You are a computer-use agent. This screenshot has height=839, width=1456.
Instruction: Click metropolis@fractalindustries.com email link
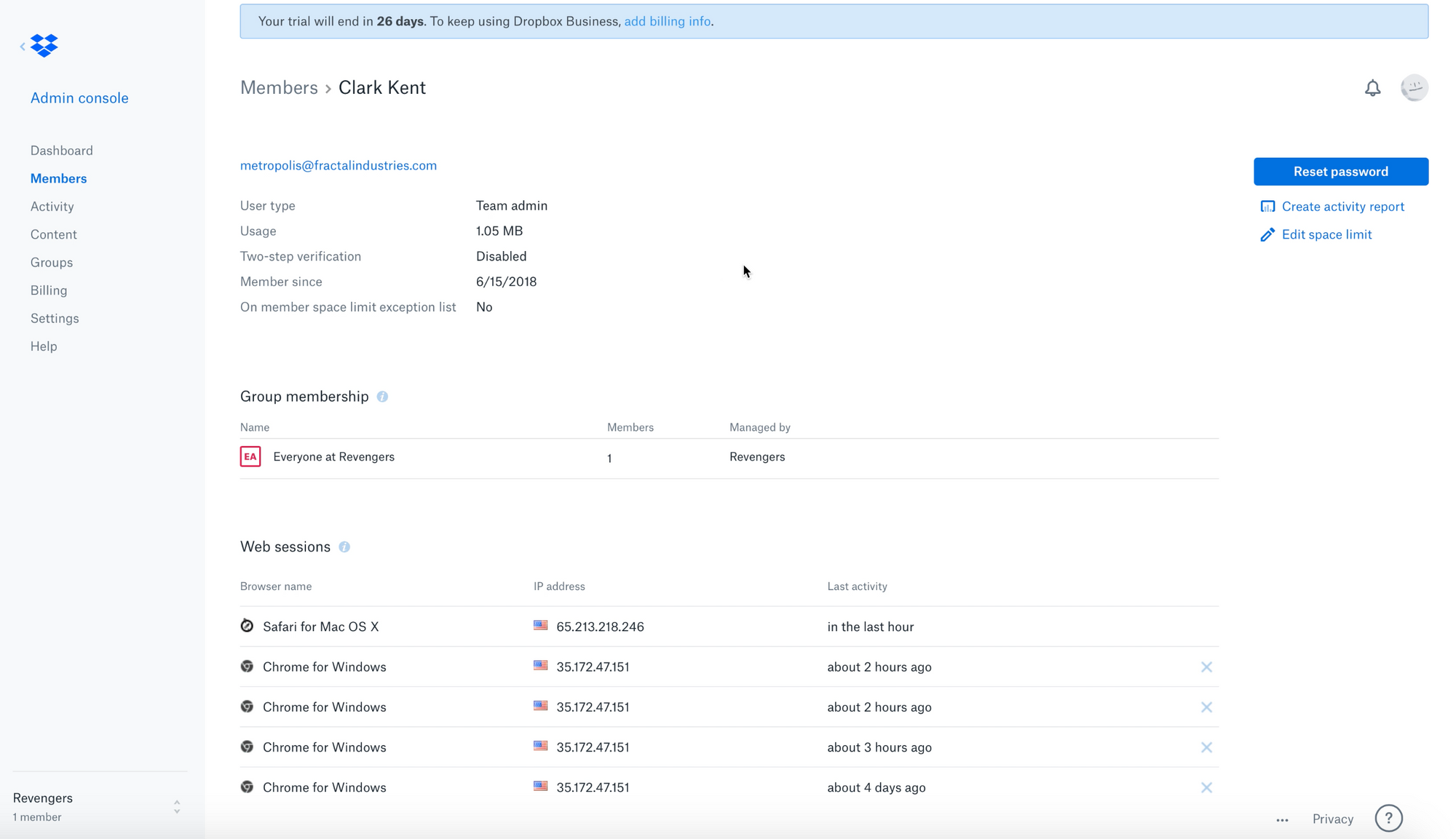(339, 165)
